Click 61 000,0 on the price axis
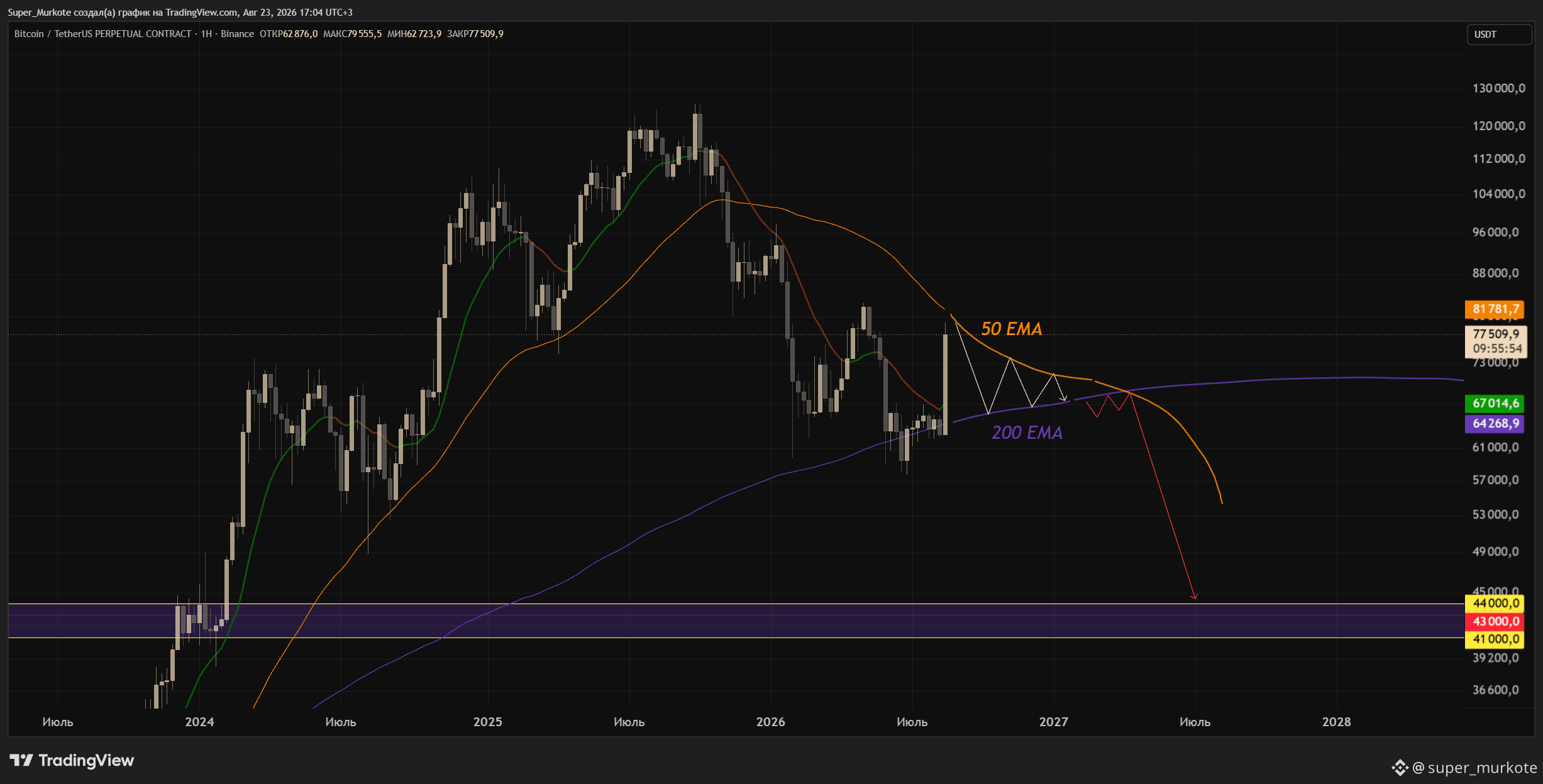 tap(1495, 447)
